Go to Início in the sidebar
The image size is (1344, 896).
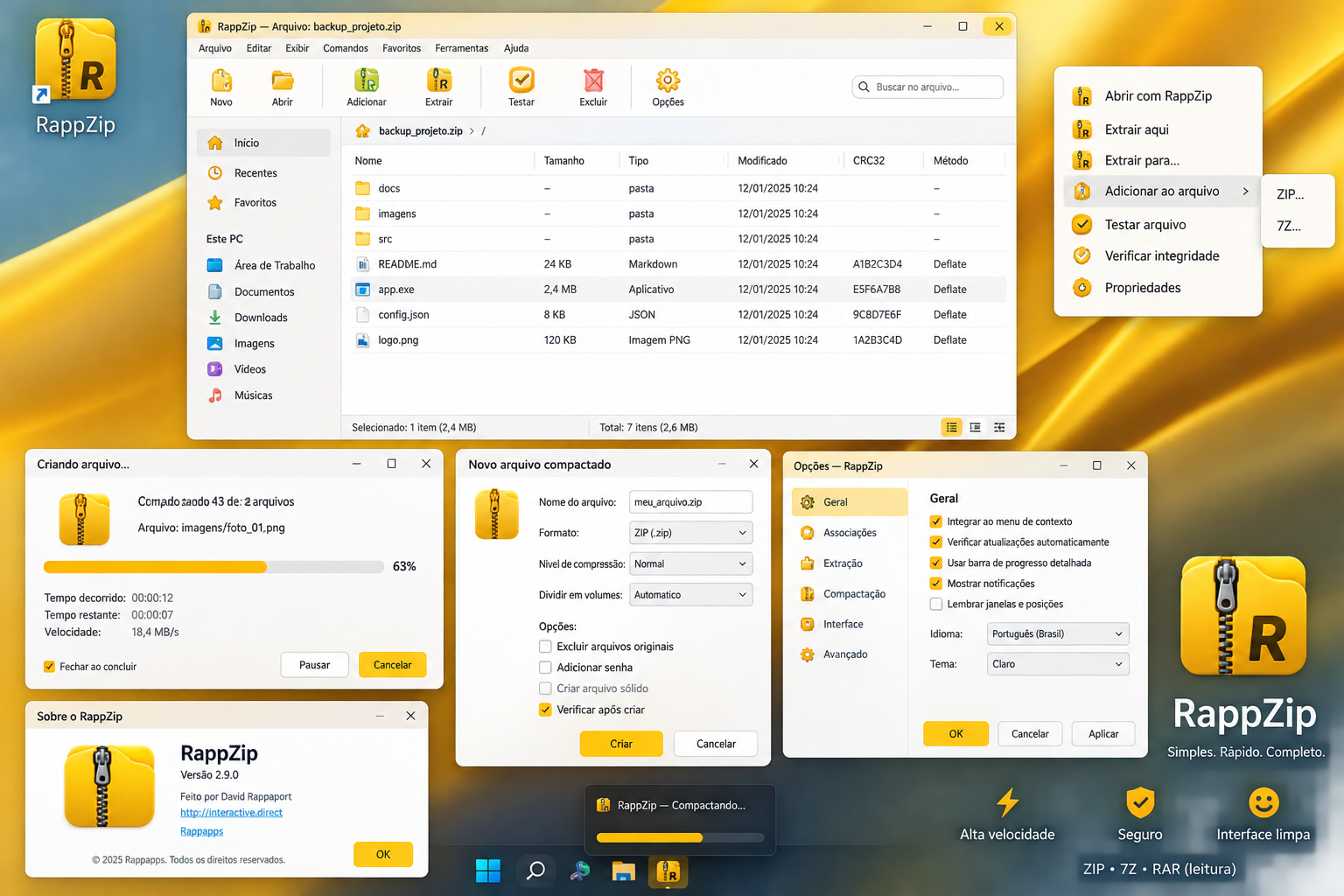[263, 143]
